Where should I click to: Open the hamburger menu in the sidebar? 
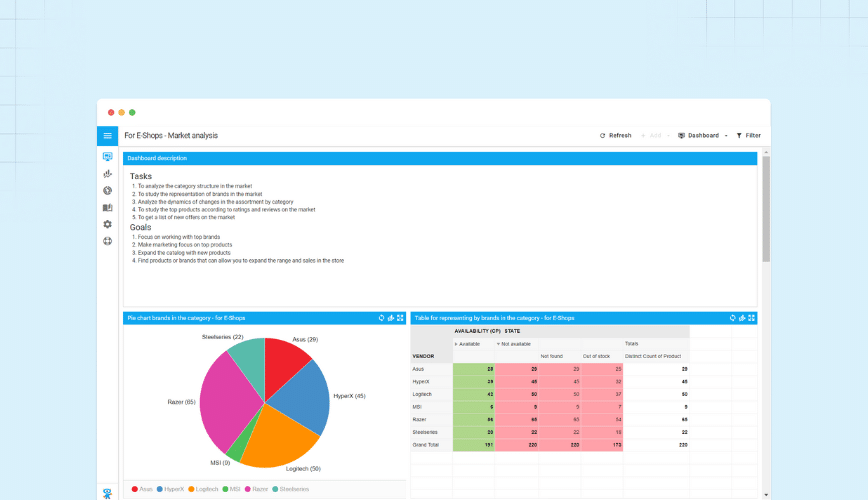107,135
